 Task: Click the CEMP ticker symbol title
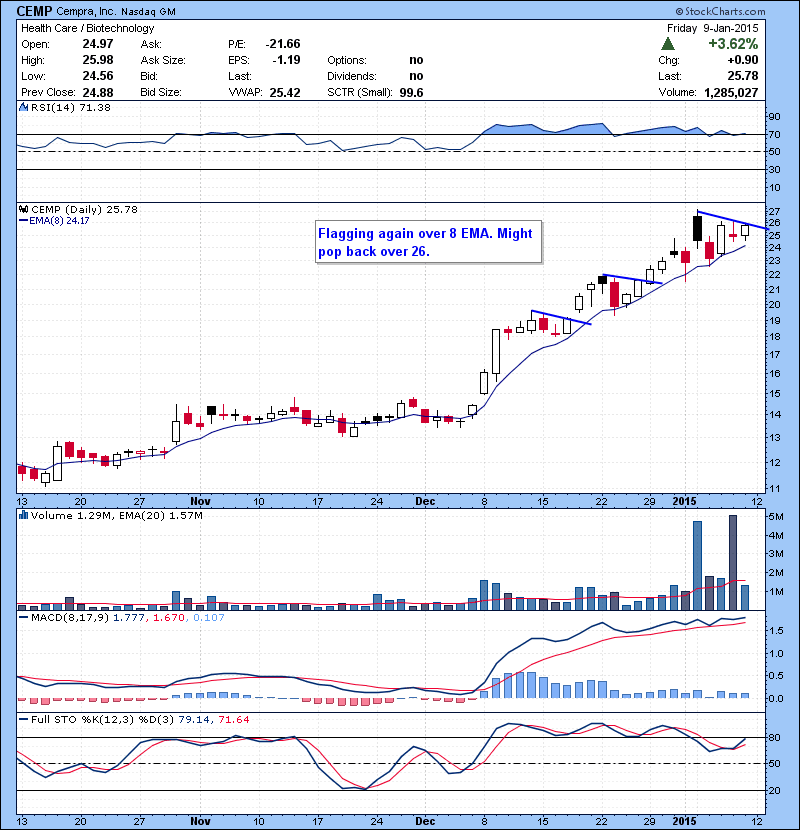34,11
